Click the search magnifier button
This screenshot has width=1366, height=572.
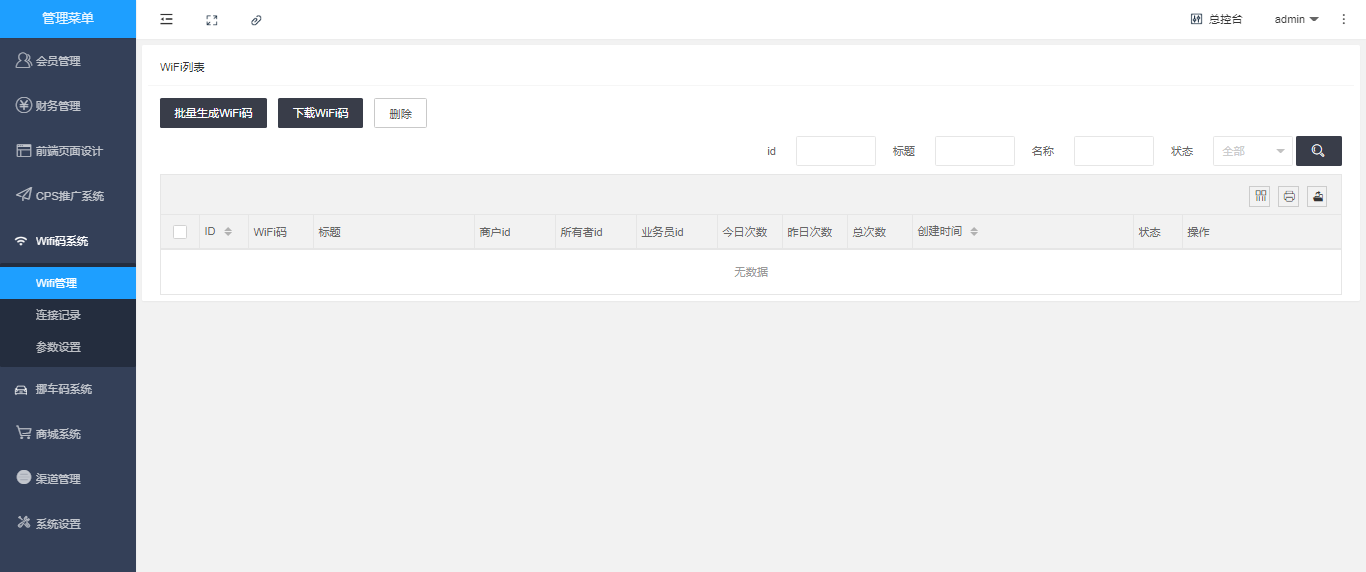[1318, 151]
